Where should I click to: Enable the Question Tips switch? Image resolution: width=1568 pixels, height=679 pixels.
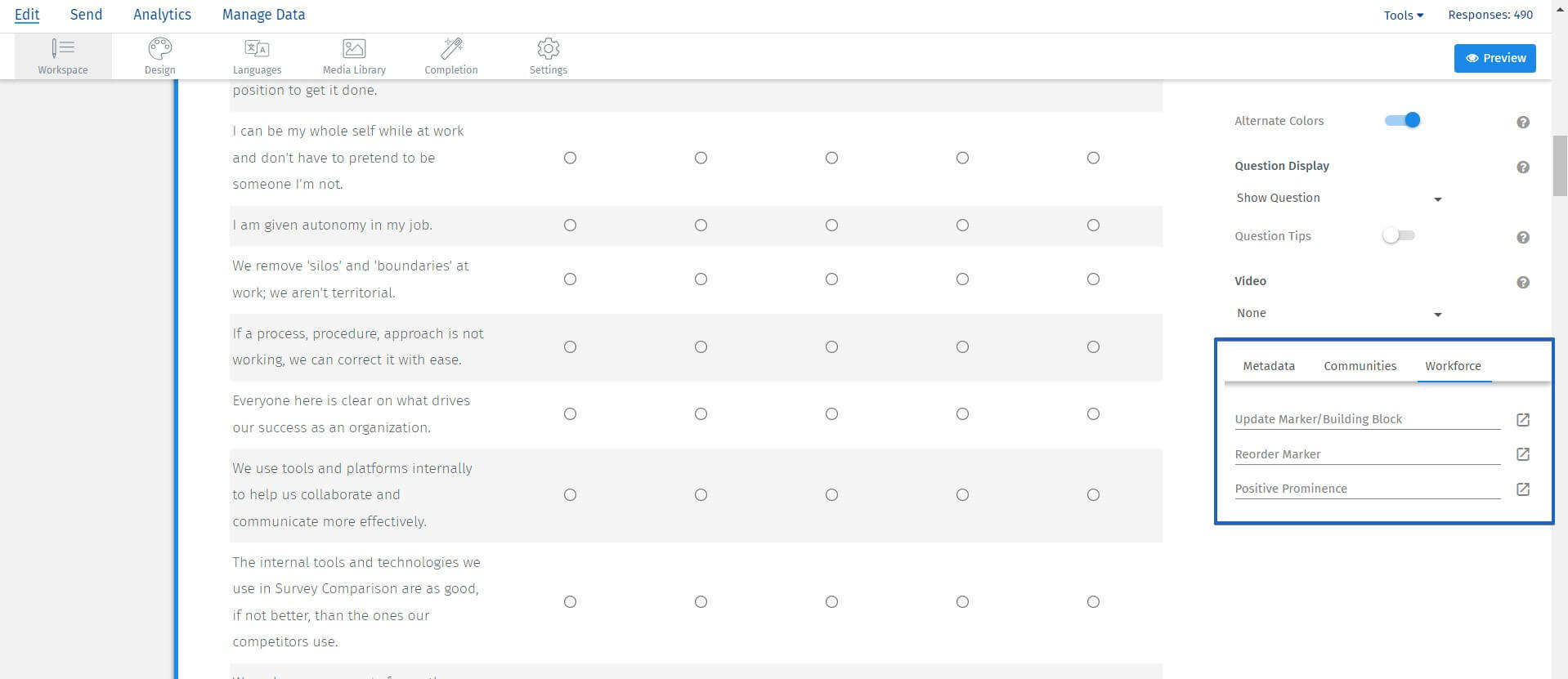coord(1398,235)
